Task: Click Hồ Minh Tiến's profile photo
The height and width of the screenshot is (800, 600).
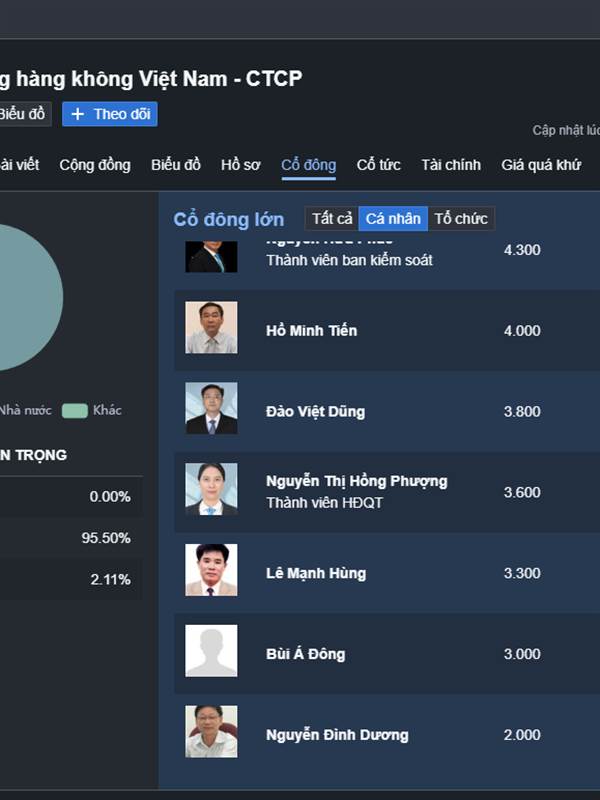Action: coord(211,328)
